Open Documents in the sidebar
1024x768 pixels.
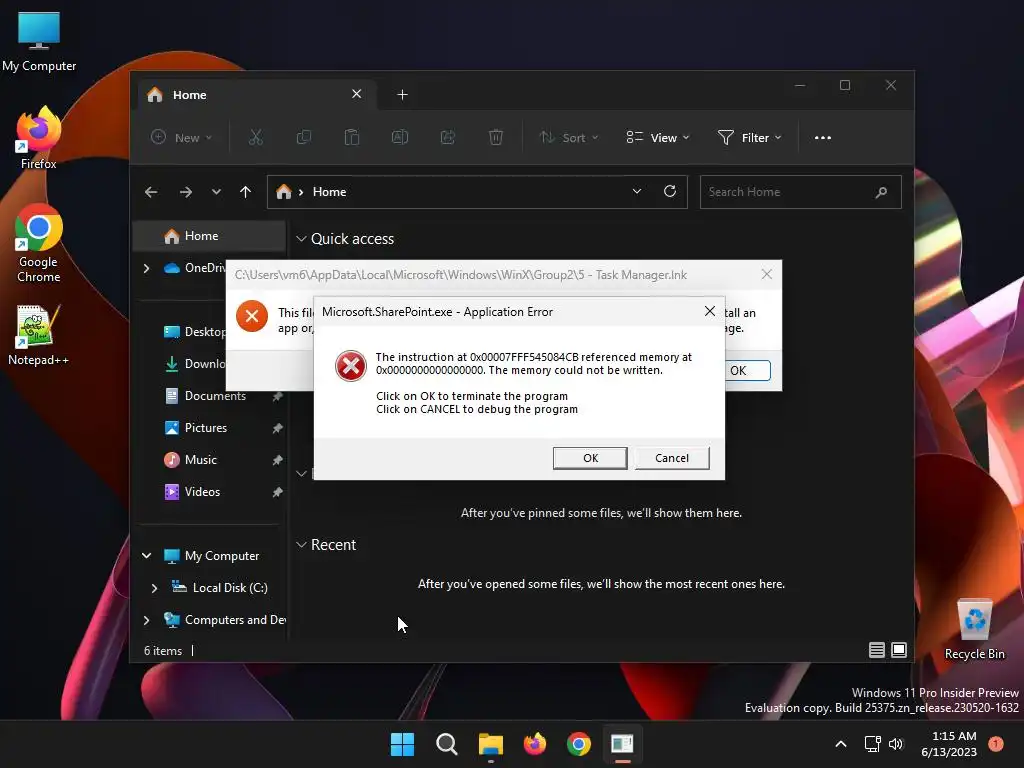click(215, 396)
